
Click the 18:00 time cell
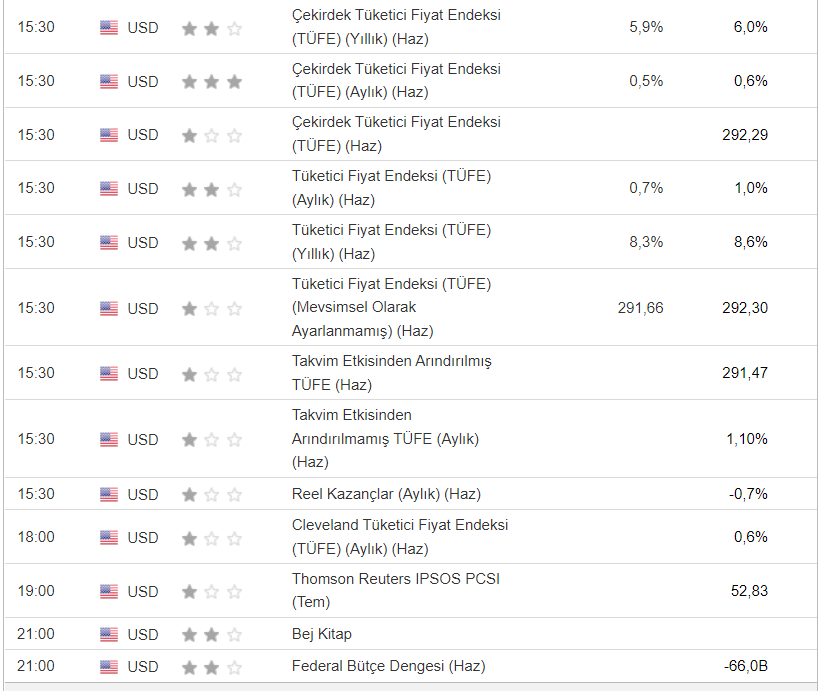tap(36, 537)
